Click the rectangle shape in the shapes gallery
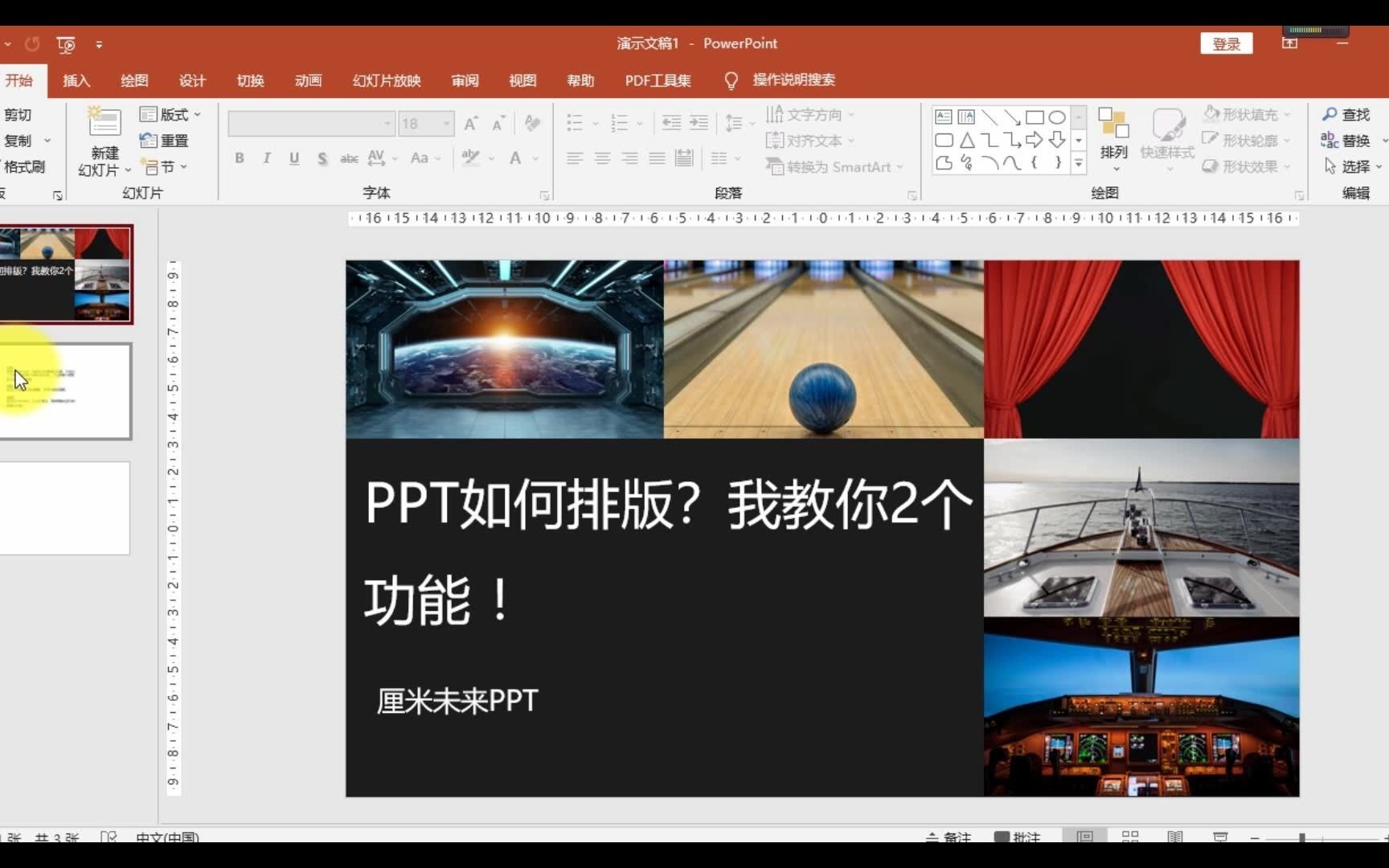Image resolution: width=1389 pixels, height=868 pixels. pyautogui.click(x=1035, y=117)
